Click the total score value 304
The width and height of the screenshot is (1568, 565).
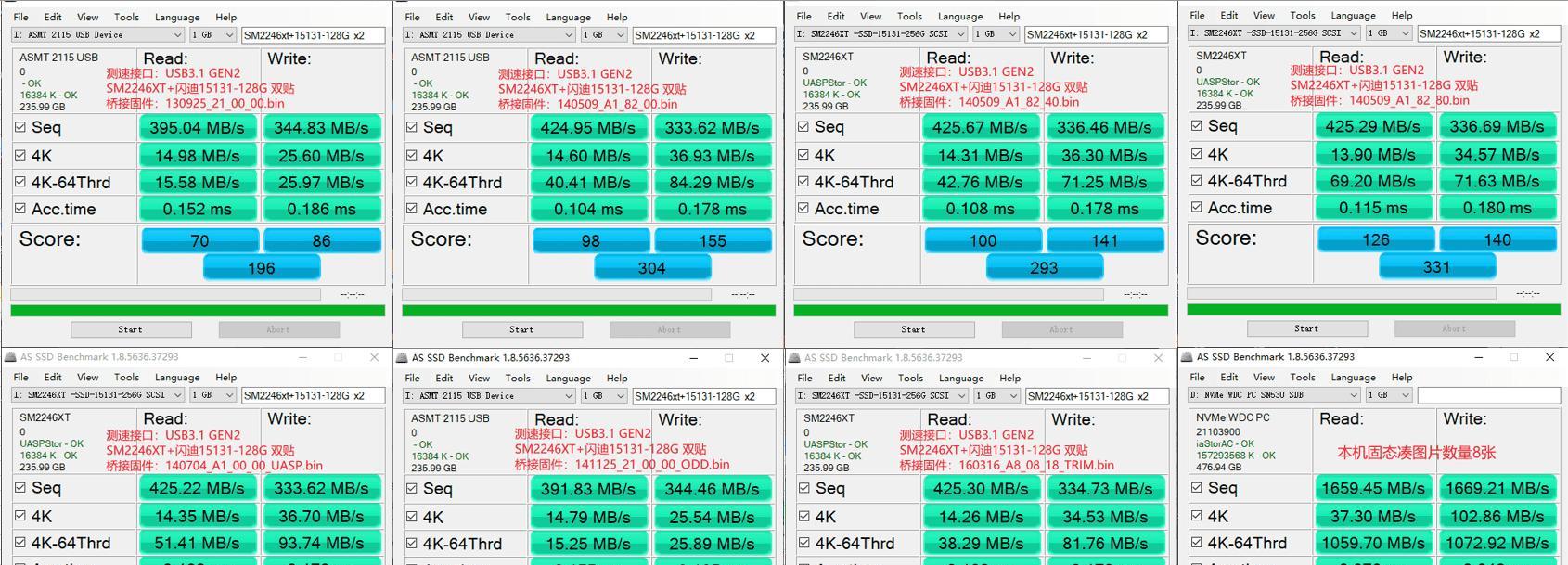tap(652, 268)
